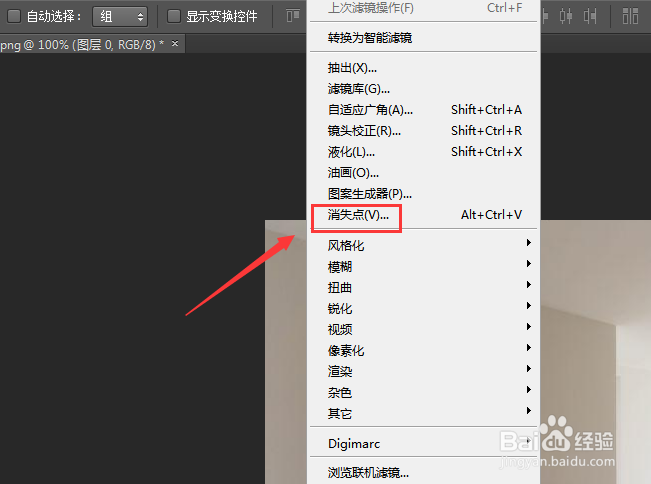Expand the 杂色 noise submenu
Viewport: 651px width, 484px height.
pos(423,392)
